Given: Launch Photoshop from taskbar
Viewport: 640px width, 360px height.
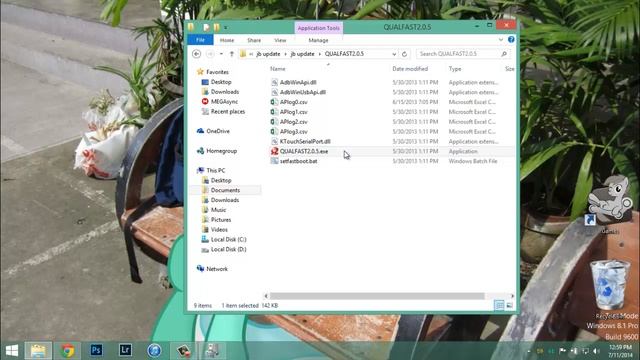Looking at the screenshot, I should 96,351.
